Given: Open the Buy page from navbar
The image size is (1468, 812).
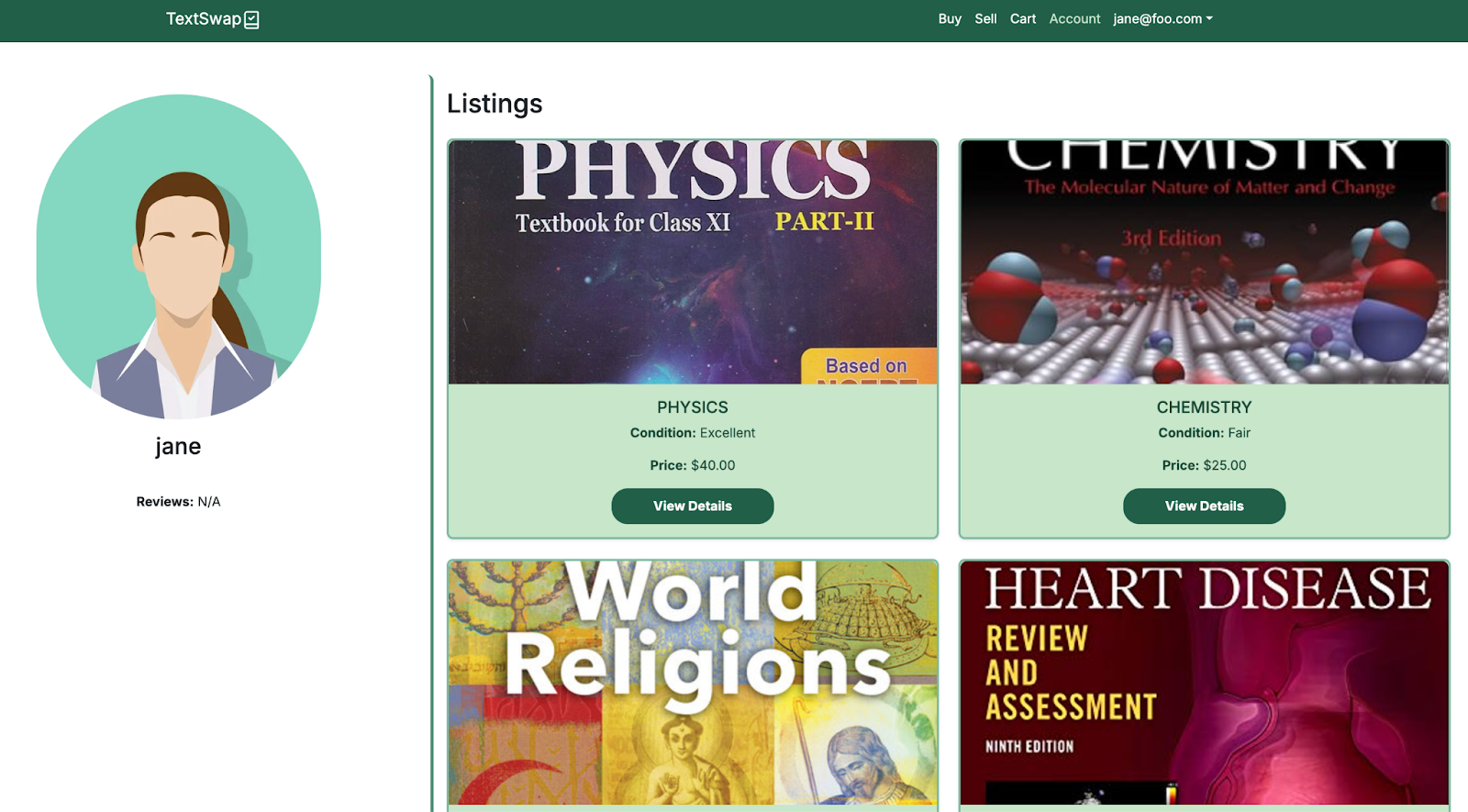Looking at the screenshot, I should (950, 18).
